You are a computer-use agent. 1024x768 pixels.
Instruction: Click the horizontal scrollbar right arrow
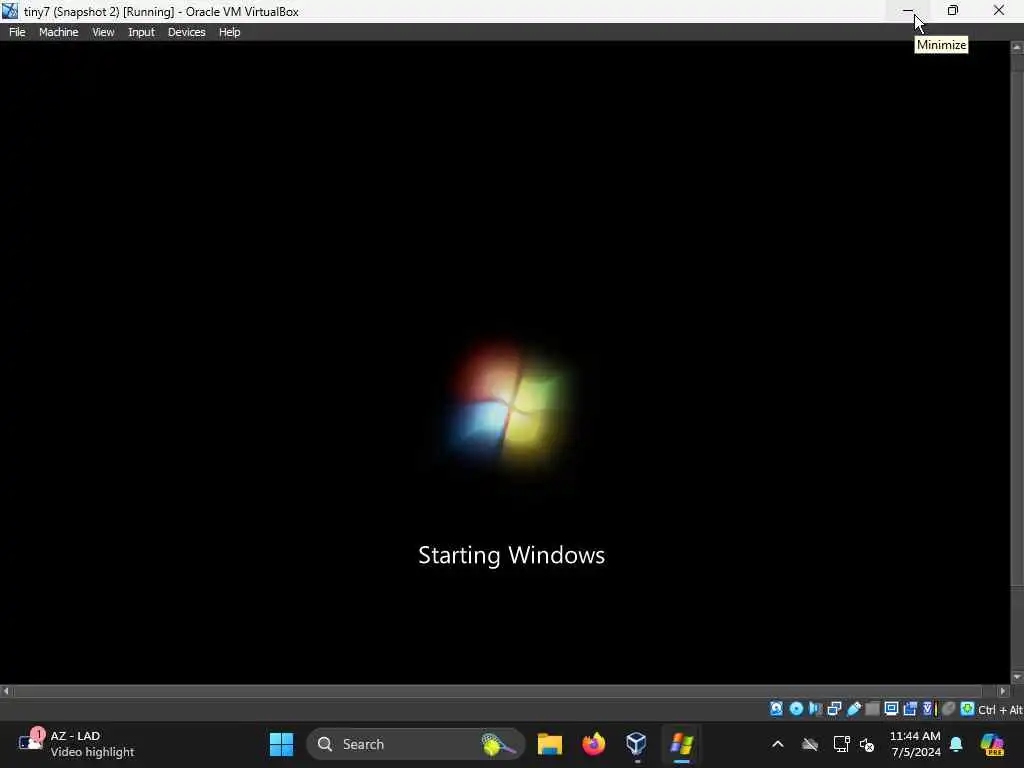[1003, 691]
